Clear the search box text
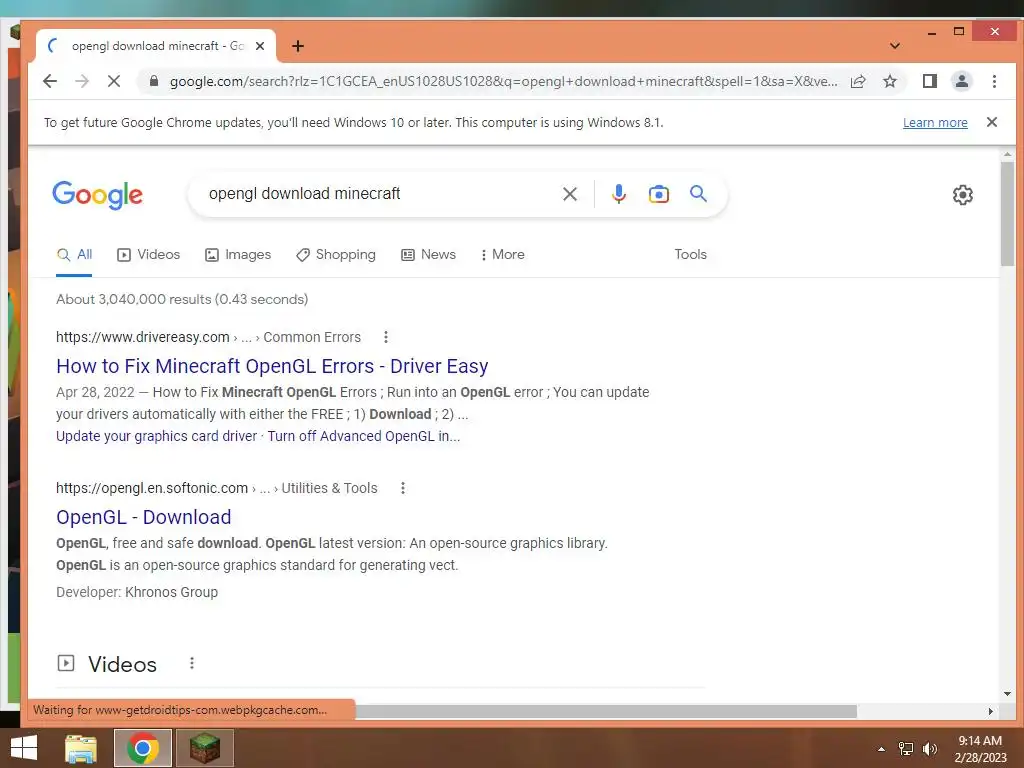This screenshot has height=768, width=1024. [569, 194]
